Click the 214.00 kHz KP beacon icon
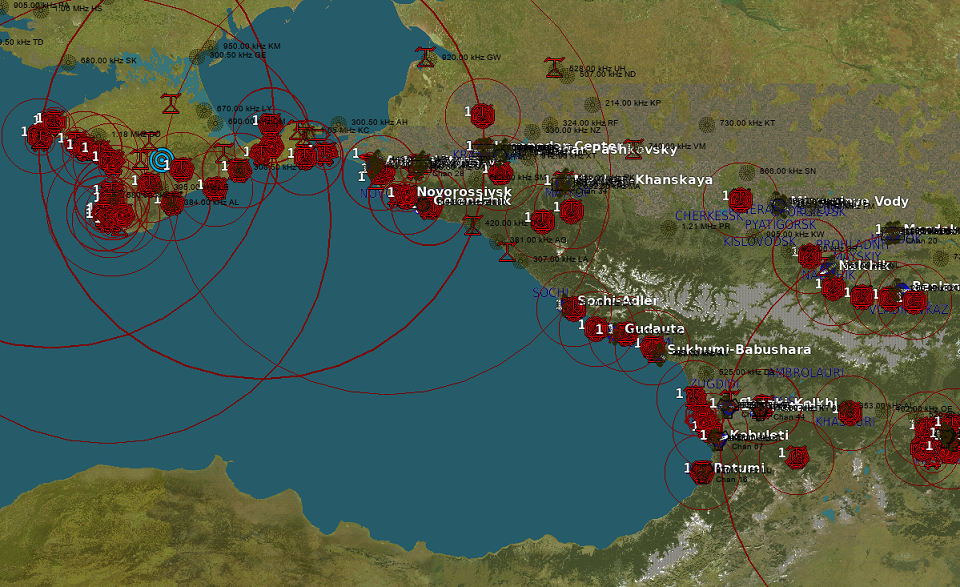The width and height of the screenshot is (960, 587). (x=592, y=104)
